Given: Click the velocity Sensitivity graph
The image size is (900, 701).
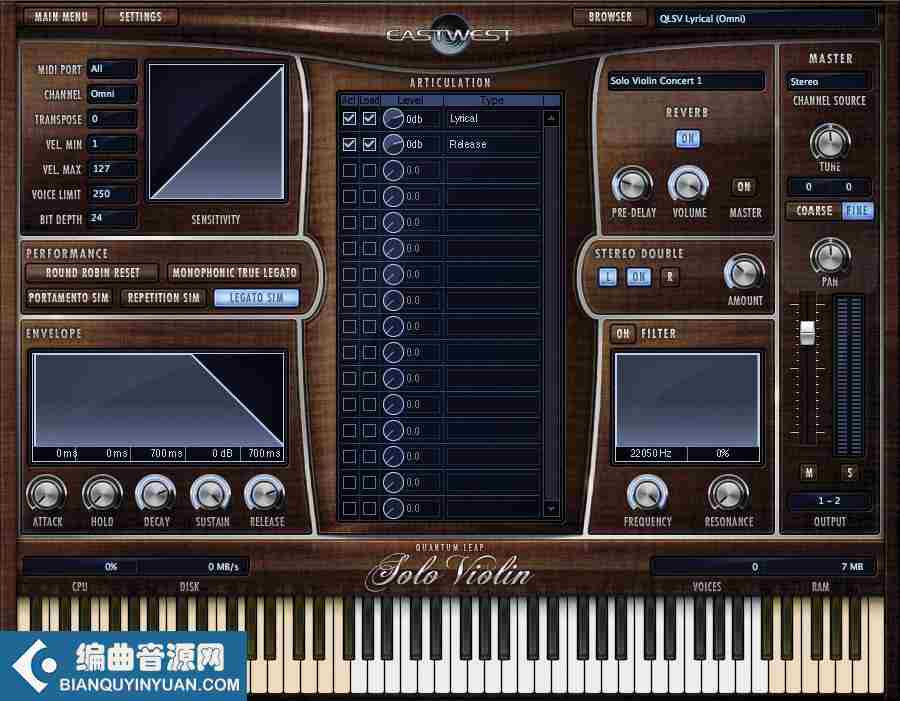Looking at the screenshot, I should coord(216,131).
